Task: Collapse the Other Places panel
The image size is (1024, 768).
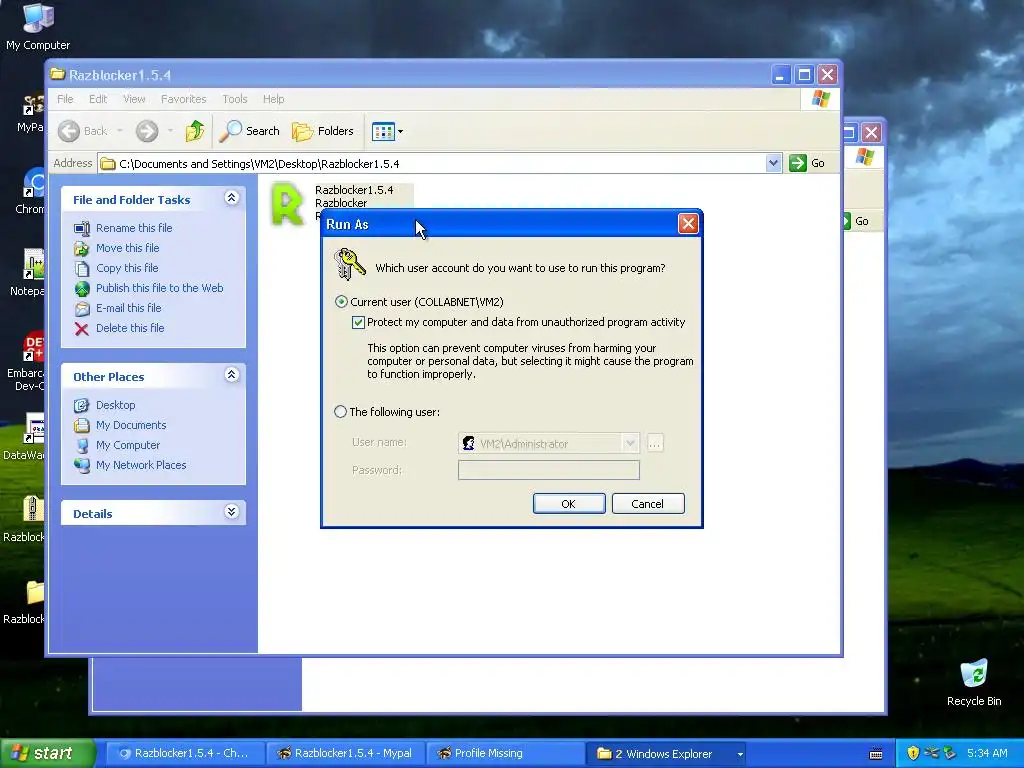Action: click(x=231, y=375)
